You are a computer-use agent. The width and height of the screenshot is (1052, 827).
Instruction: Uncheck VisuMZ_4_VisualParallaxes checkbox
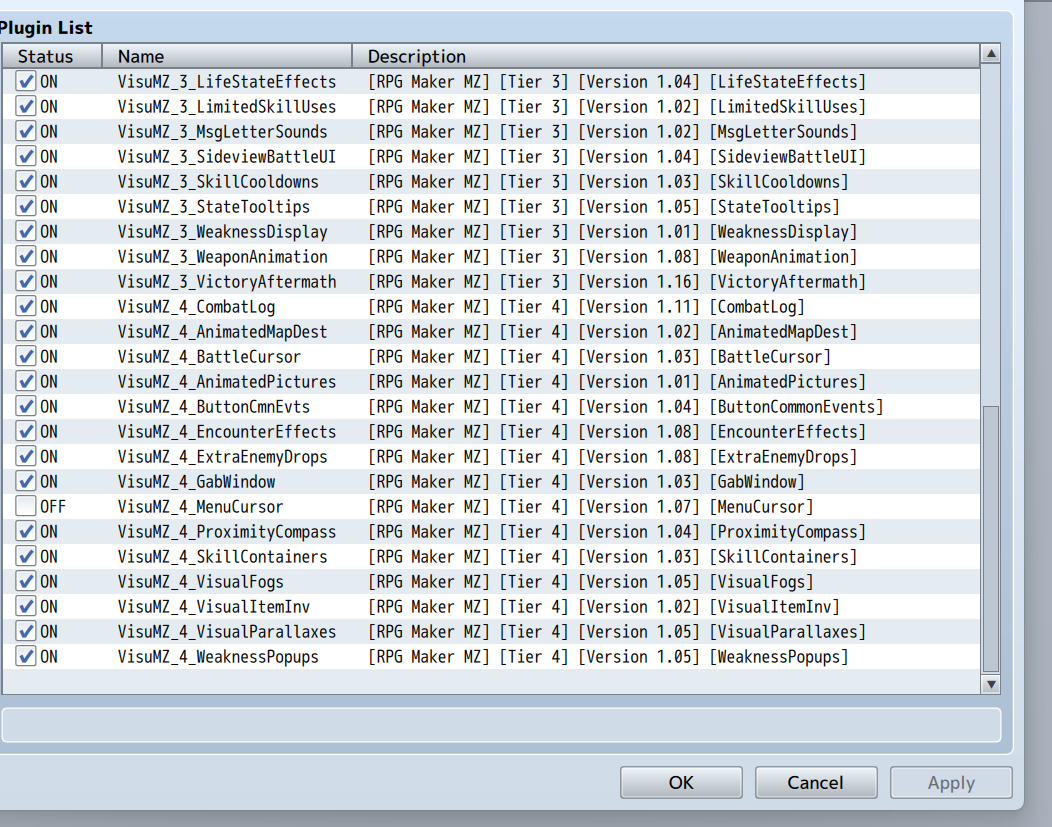pos(26,632)
